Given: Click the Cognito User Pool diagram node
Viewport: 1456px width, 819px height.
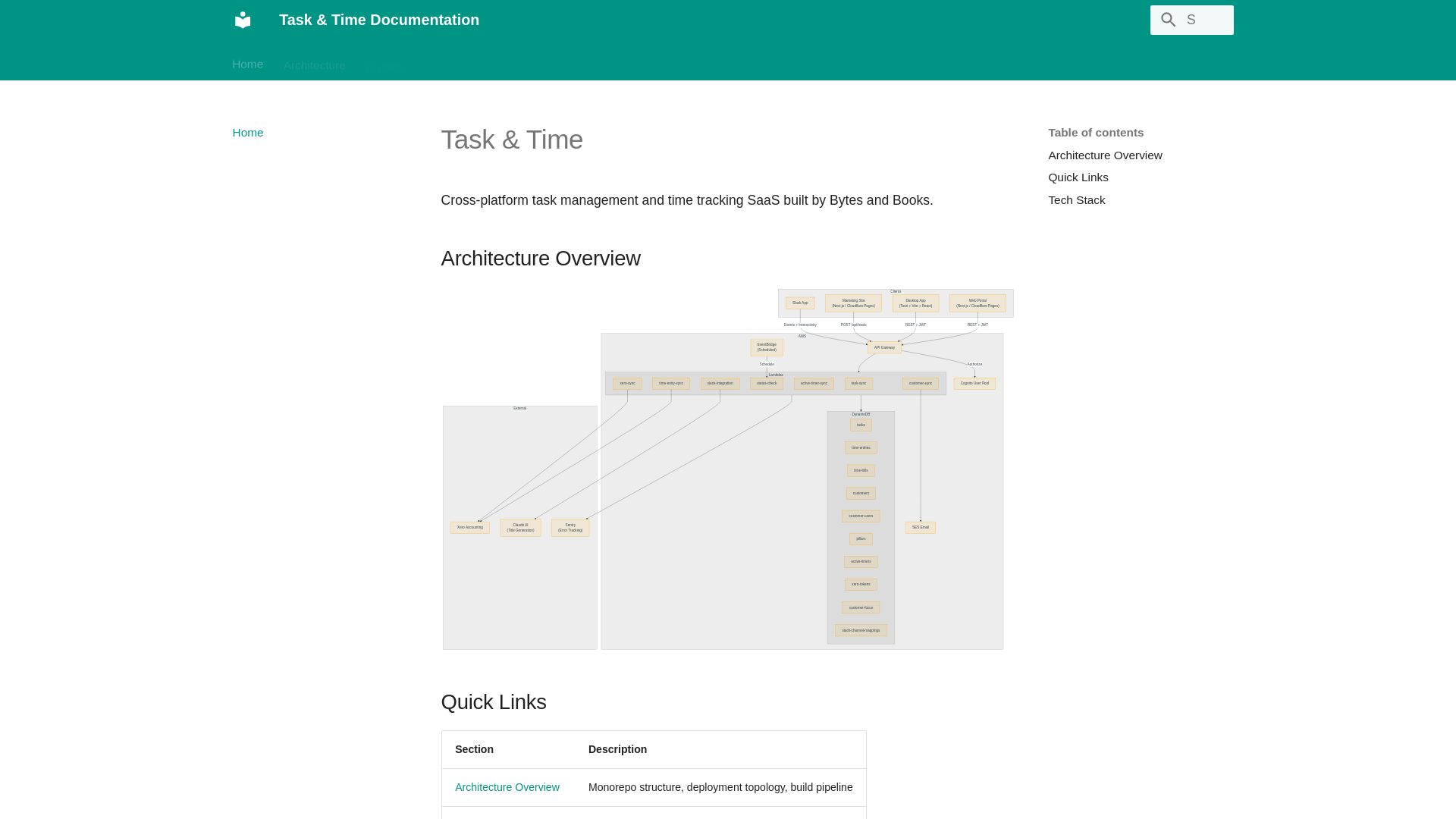Looking at the screenshot, I should point(974,384).
